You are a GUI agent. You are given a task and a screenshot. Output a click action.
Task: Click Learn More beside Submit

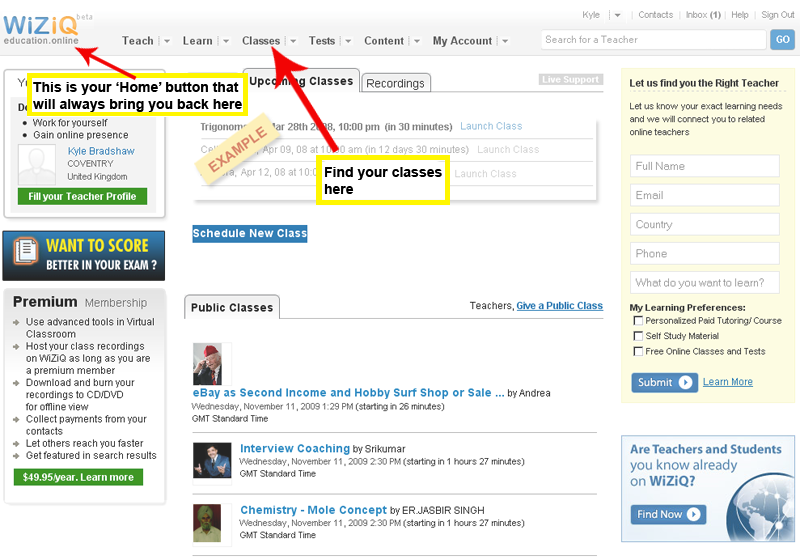point(728,381)
